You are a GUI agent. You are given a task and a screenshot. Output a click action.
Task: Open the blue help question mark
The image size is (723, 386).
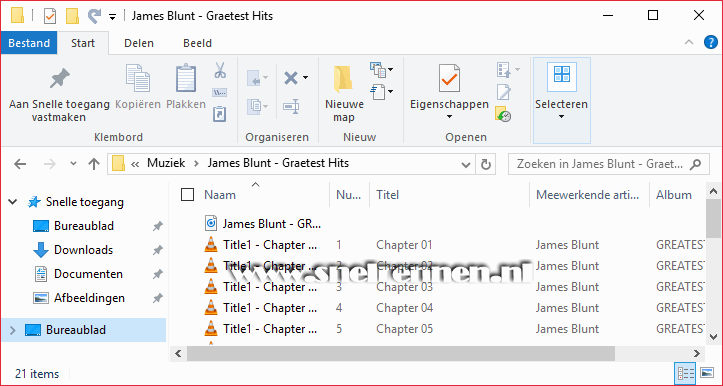coord(710,43)
